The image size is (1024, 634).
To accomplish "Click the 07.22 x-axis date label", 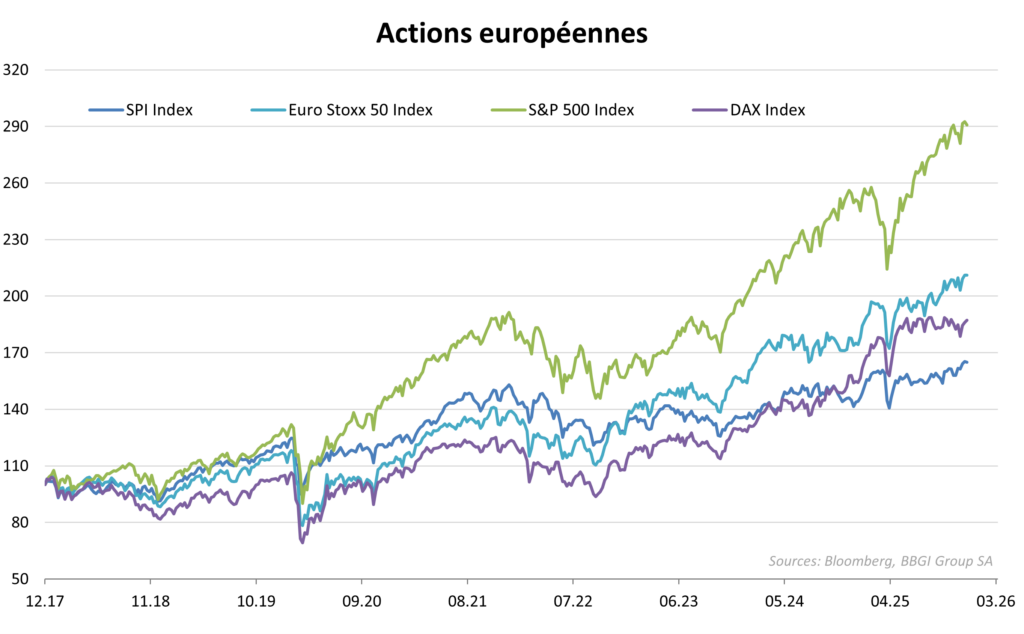I will click(x=573, y=604).
